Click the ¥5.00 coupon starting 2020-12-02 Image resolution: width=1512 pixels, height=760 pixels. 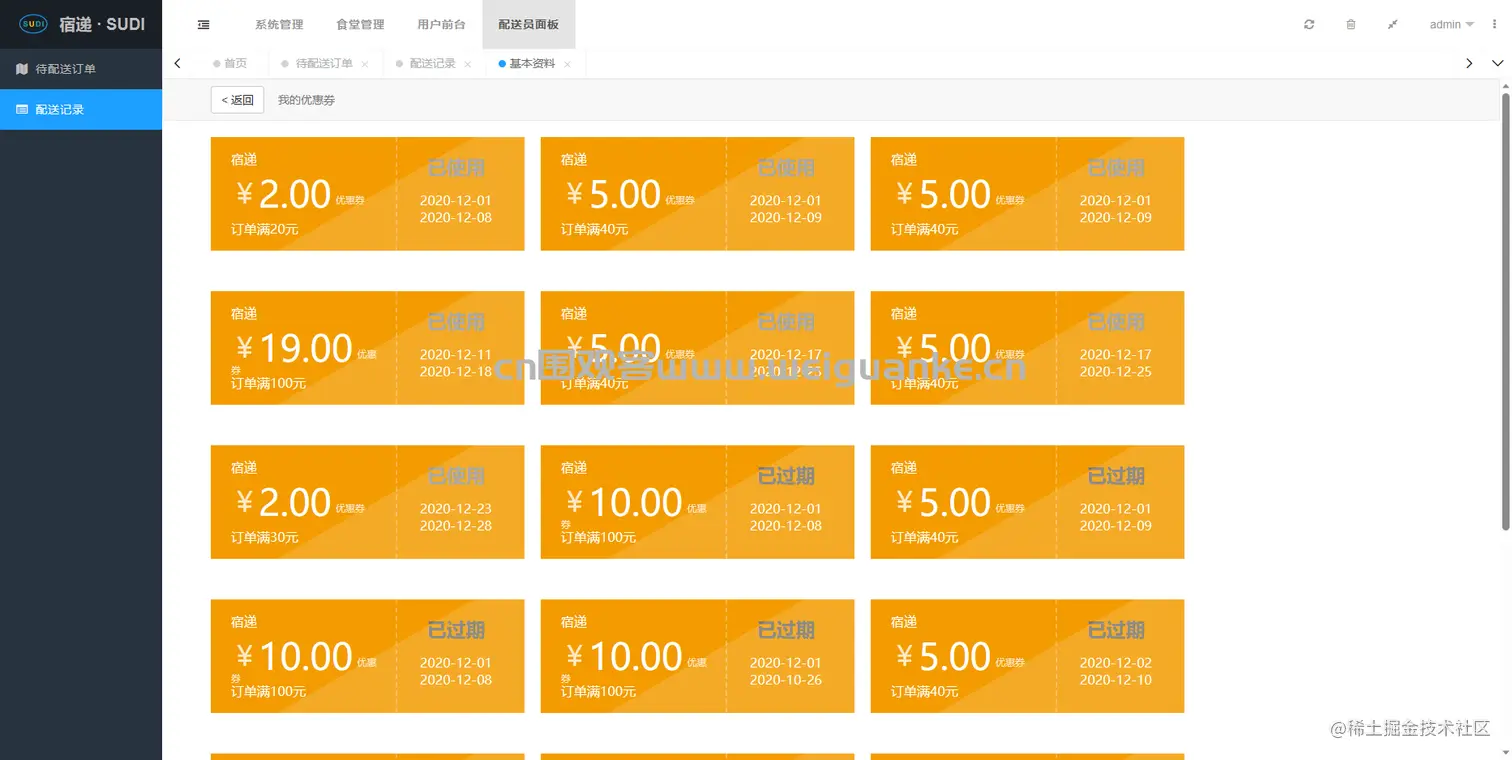tap(1027, 656)
